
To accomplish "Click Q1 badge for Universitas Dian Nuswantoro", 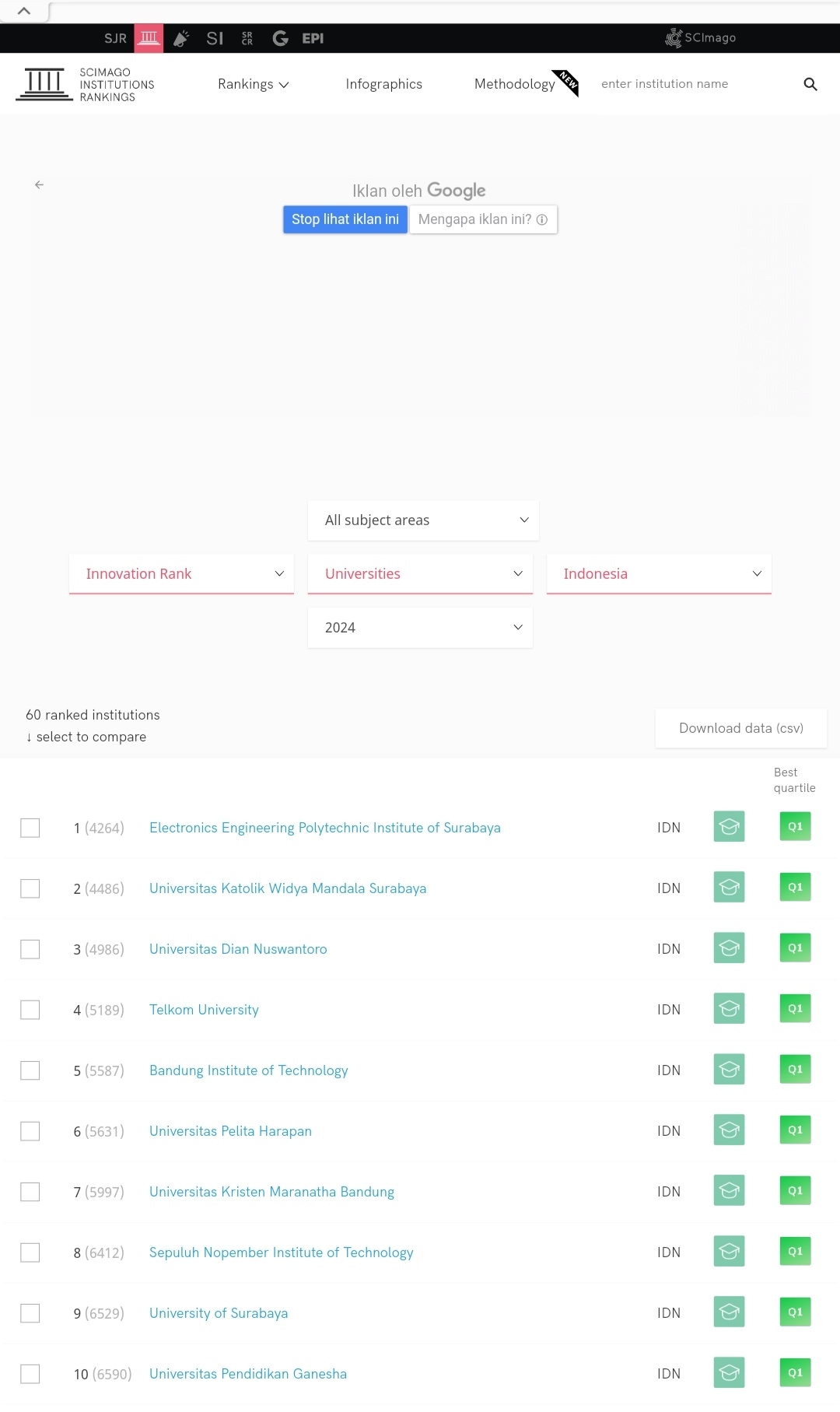I will [x=795, y=948].
